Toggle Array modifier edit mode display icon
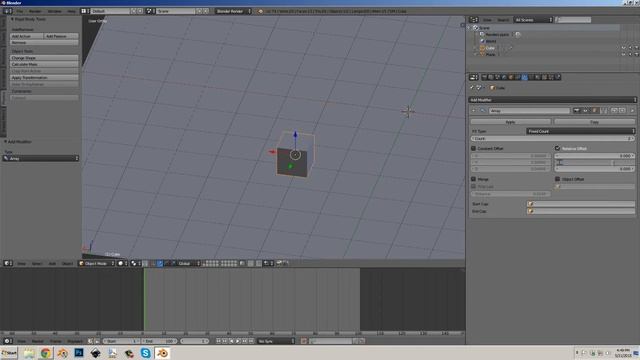The width and height of the screenshot is (640, 360). (x=595, y=111)
